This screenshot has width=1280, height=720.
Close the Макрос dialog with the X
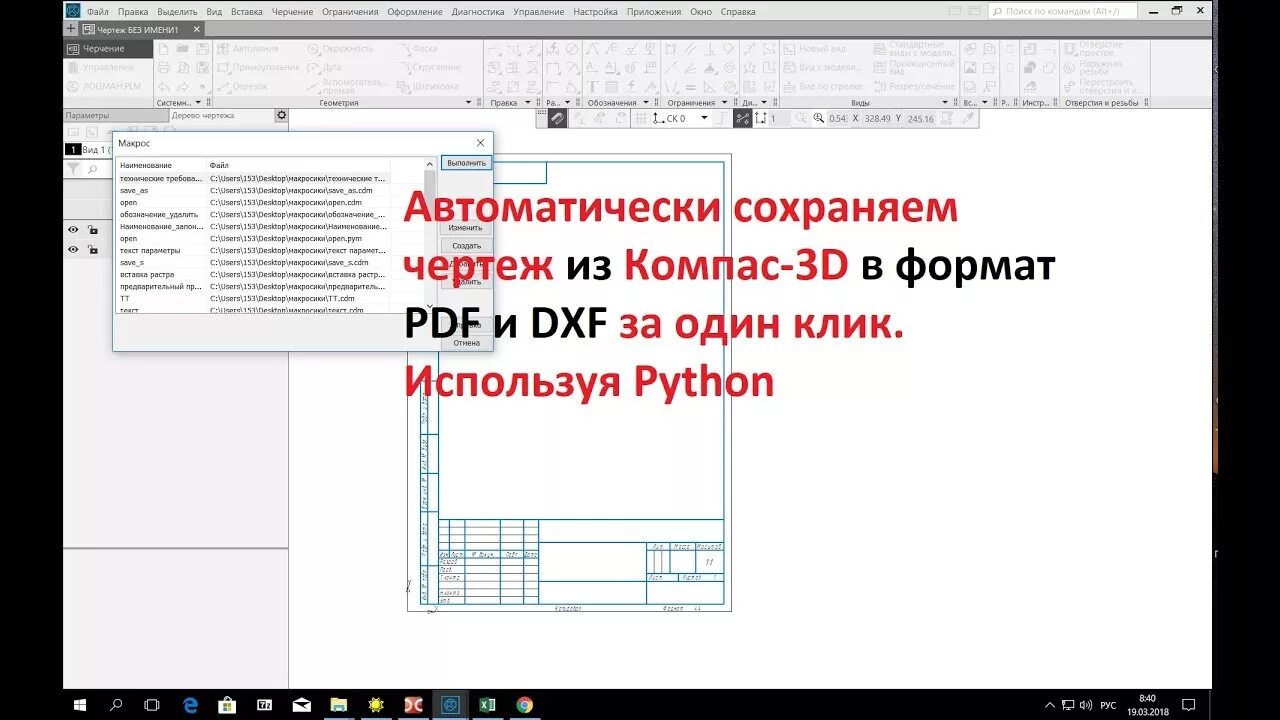tap(480, 143)
